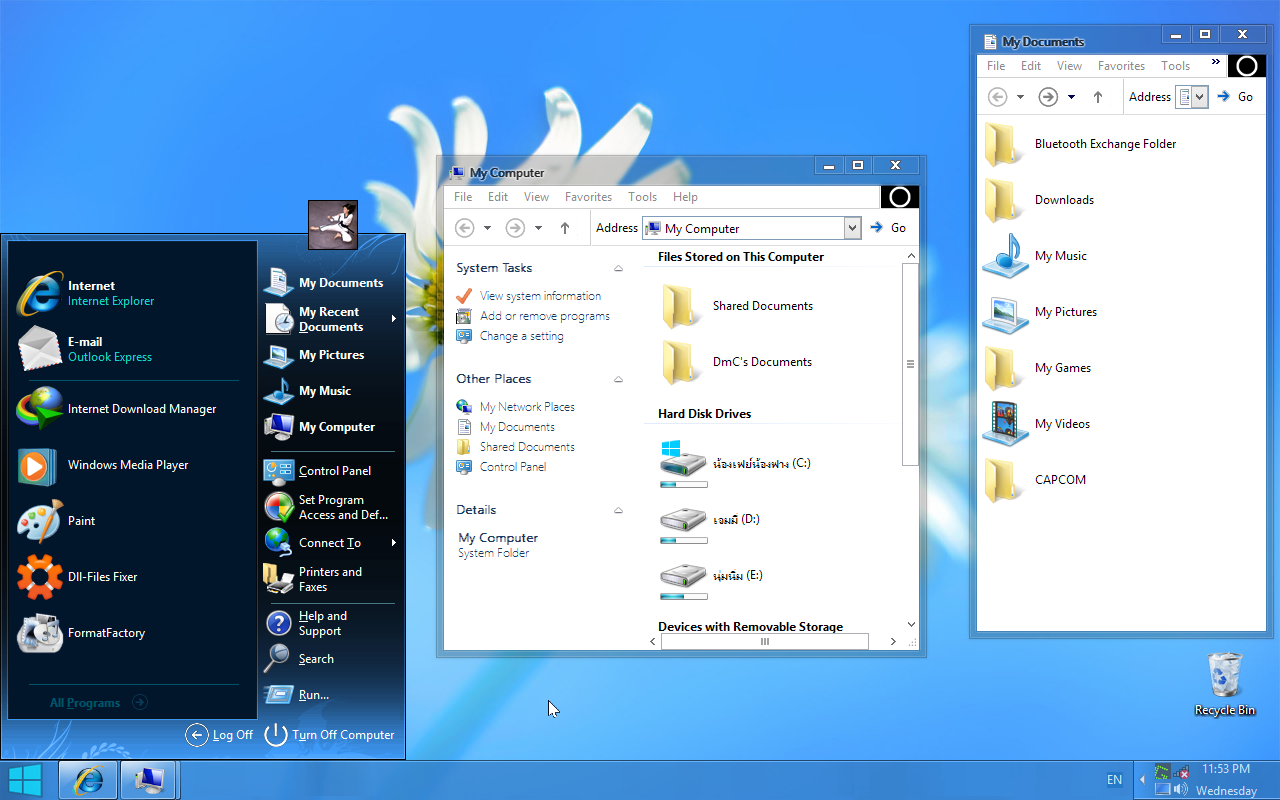
Task: Open the My Computer address dropdown
Action: [852, 228]
